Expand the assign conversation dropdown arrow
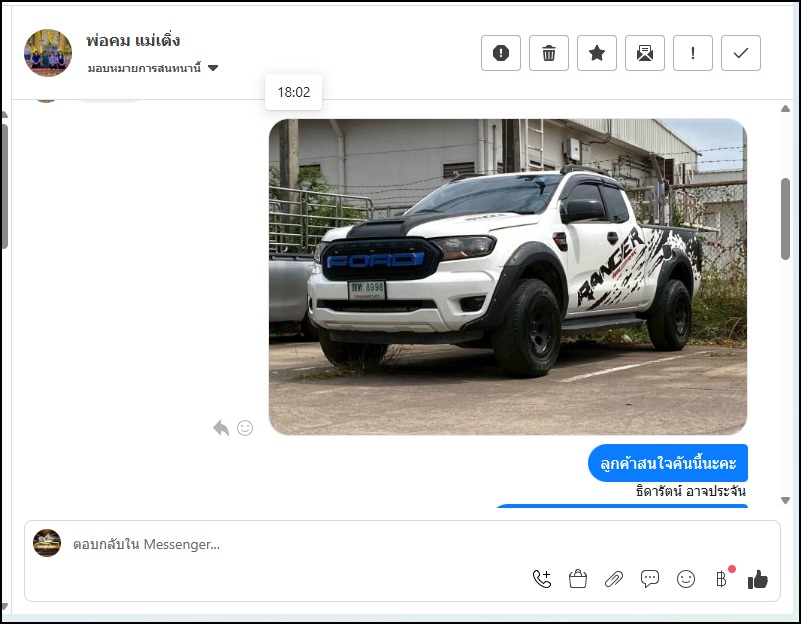 213,68
